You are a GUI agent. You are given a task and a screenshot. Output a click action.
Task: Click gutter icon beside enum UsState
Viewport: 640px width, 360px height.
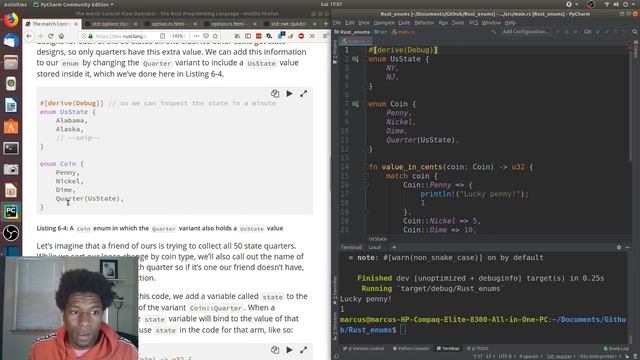[x=356, y=59]
